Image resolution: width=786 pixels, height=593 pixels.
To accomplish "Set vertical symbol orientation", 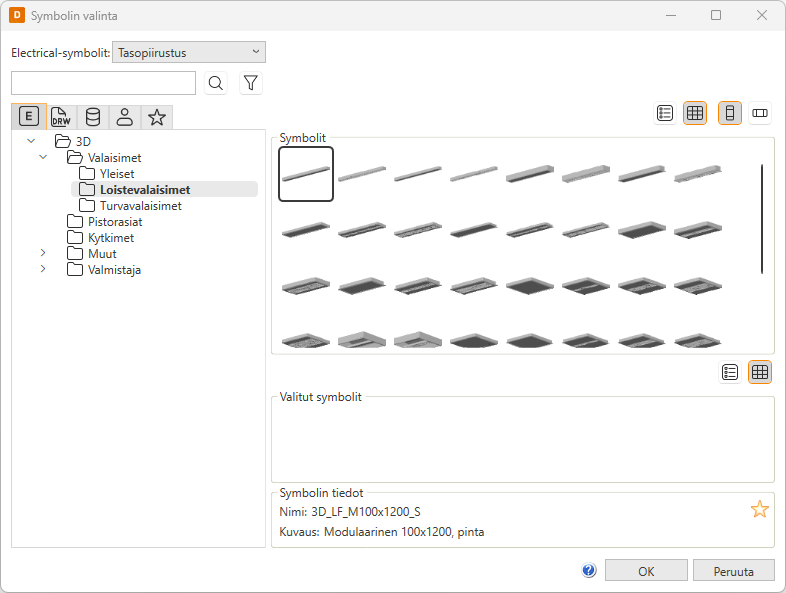I will 730,113.
